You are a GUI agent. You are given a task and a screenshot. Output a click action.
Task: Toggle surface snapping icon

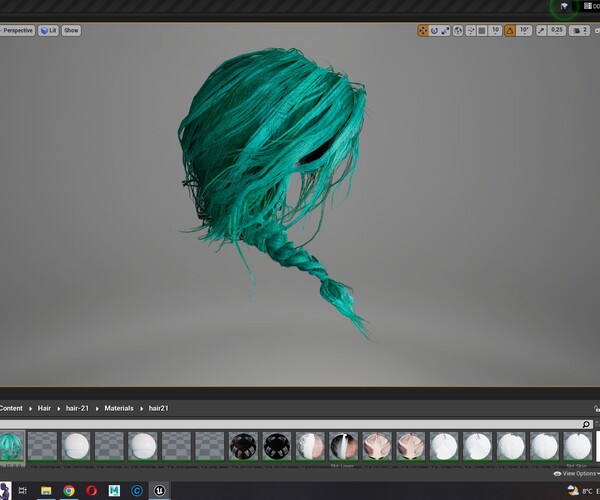point(471,31)
